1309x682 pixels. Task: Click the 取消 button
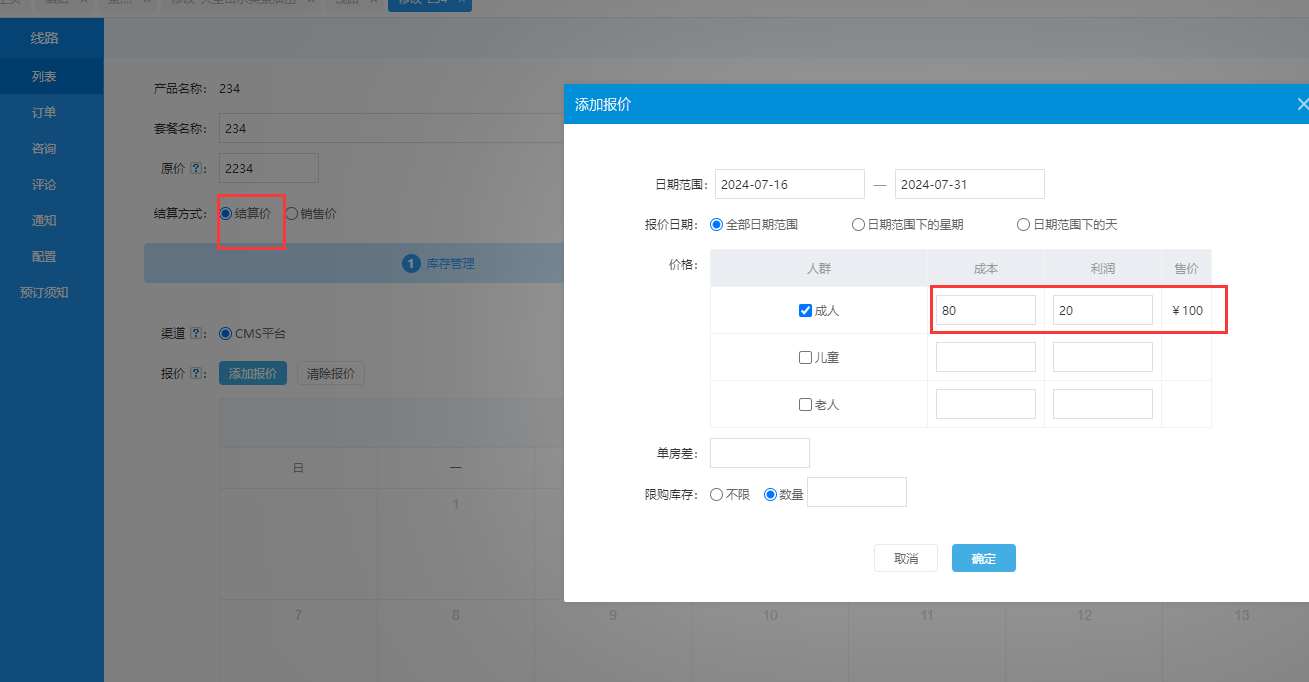click(905, 558)
